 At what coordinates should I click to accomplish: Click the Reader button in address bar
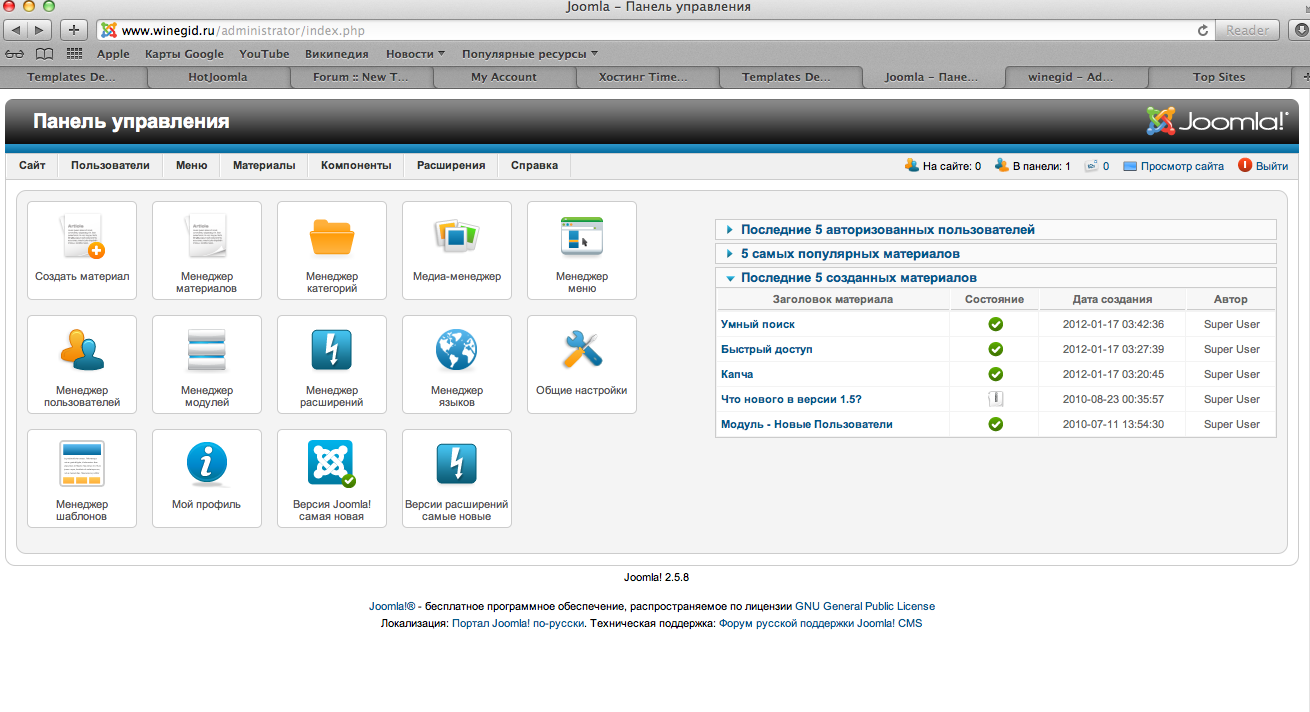pos(1247,30)
